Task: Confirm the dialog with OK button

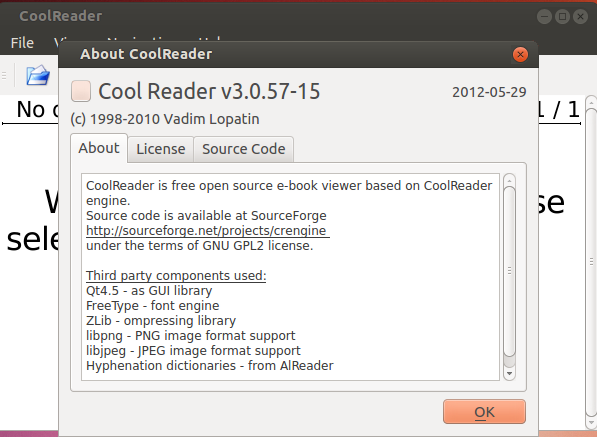Action: click(x=484, y=411)
